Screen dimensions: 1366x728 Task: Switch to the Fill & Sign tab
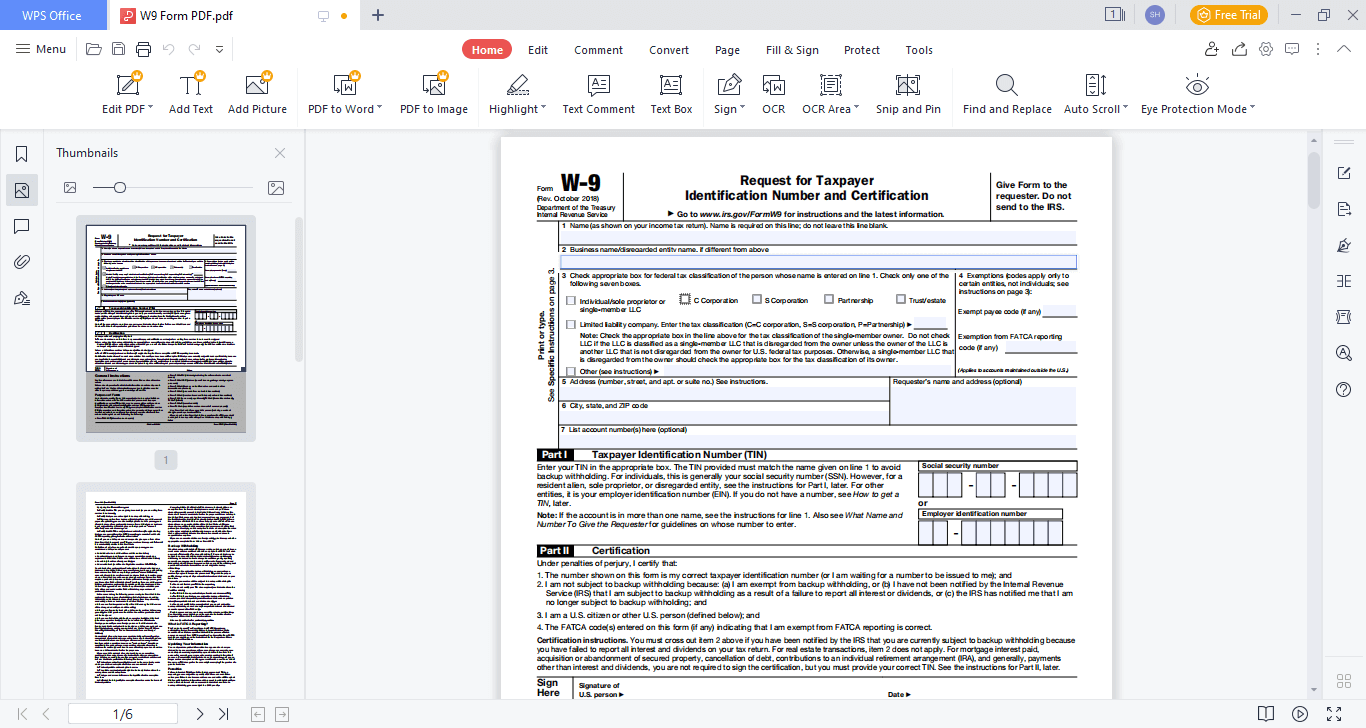pos(792,50)
